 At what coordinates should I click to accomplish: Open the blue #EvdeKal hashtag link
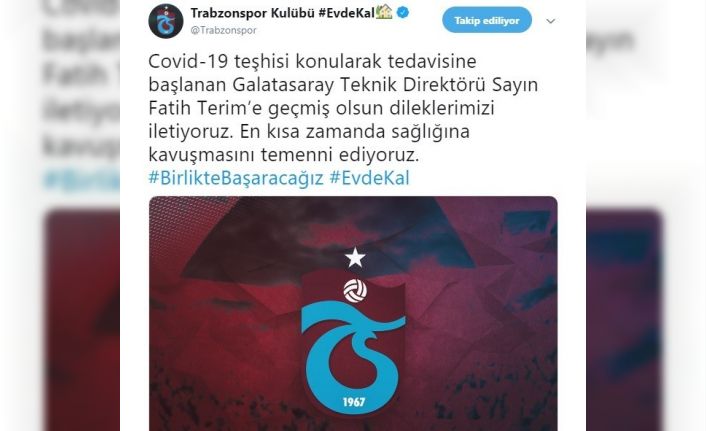[x=370, y=178]
